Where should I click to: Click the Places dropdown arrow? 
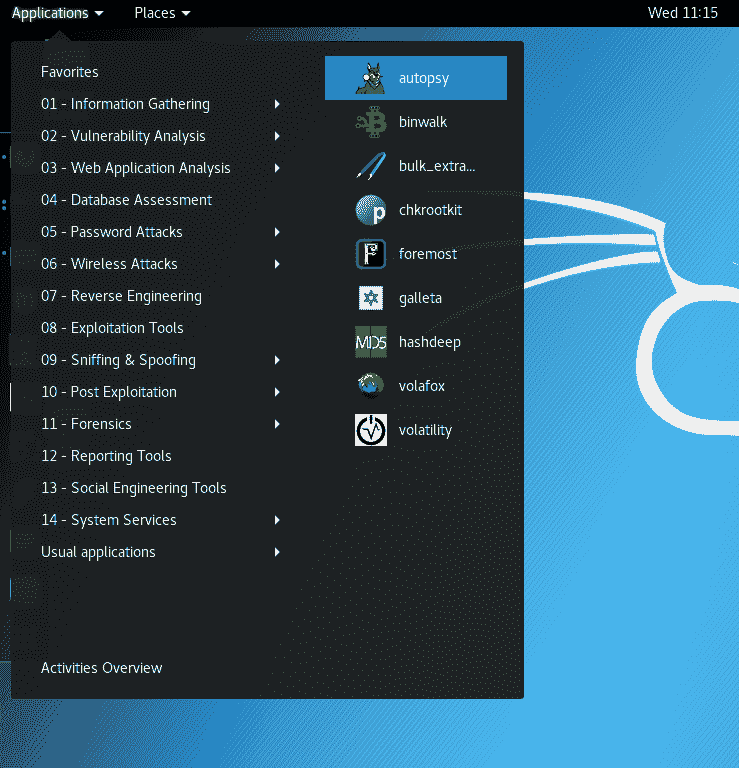coord(186,14)
